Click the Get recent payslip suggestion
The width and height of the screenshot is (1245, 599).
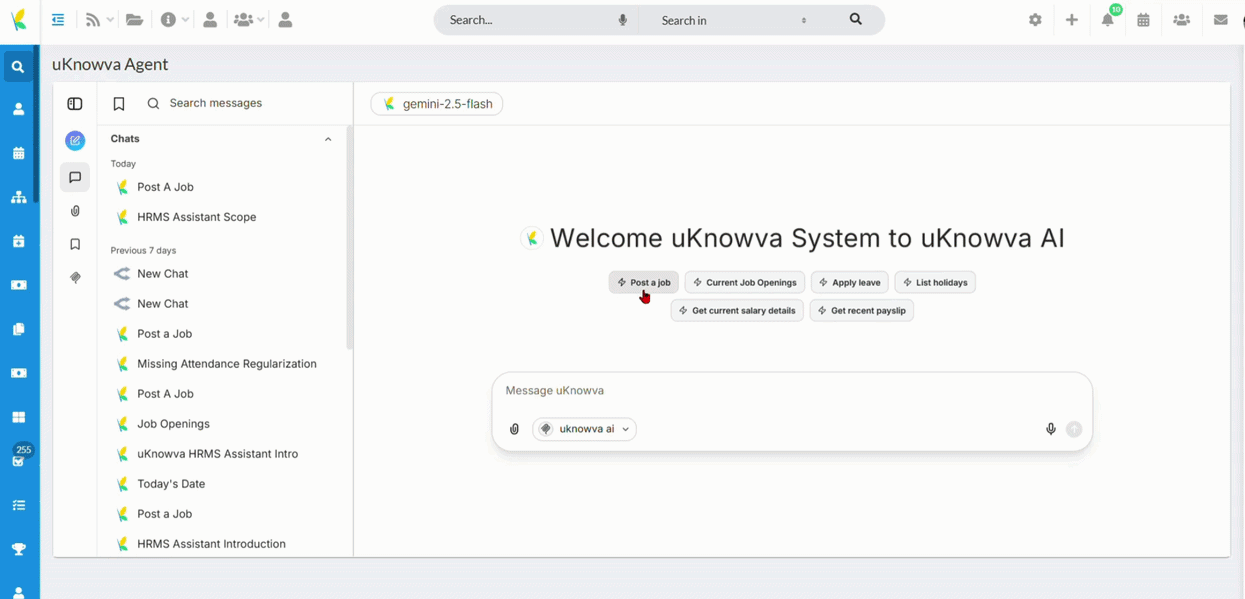tap(862, 311)
